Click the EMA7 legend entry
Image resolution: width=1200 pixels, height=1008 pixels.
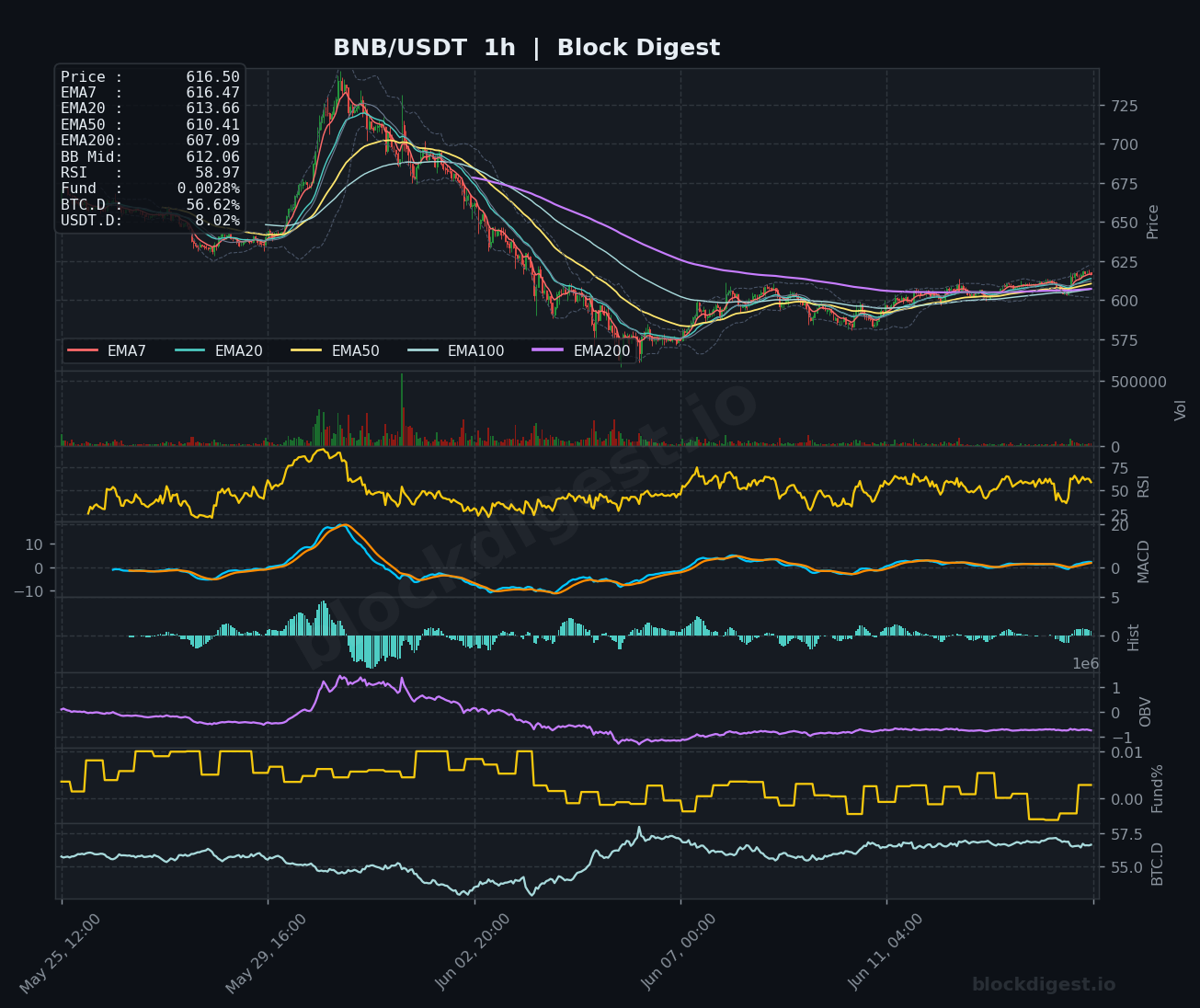107,350
